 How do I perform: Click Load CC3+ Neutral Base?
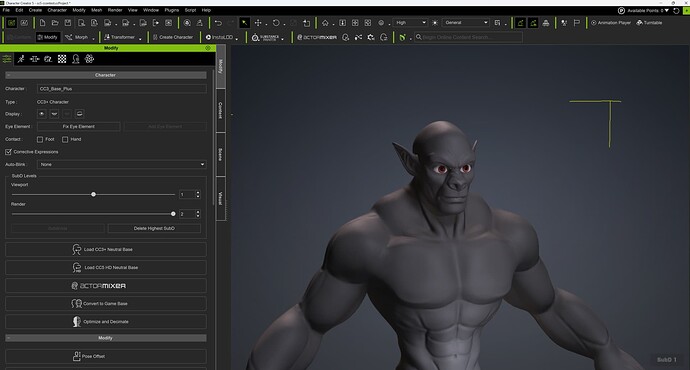coord(106,249)
